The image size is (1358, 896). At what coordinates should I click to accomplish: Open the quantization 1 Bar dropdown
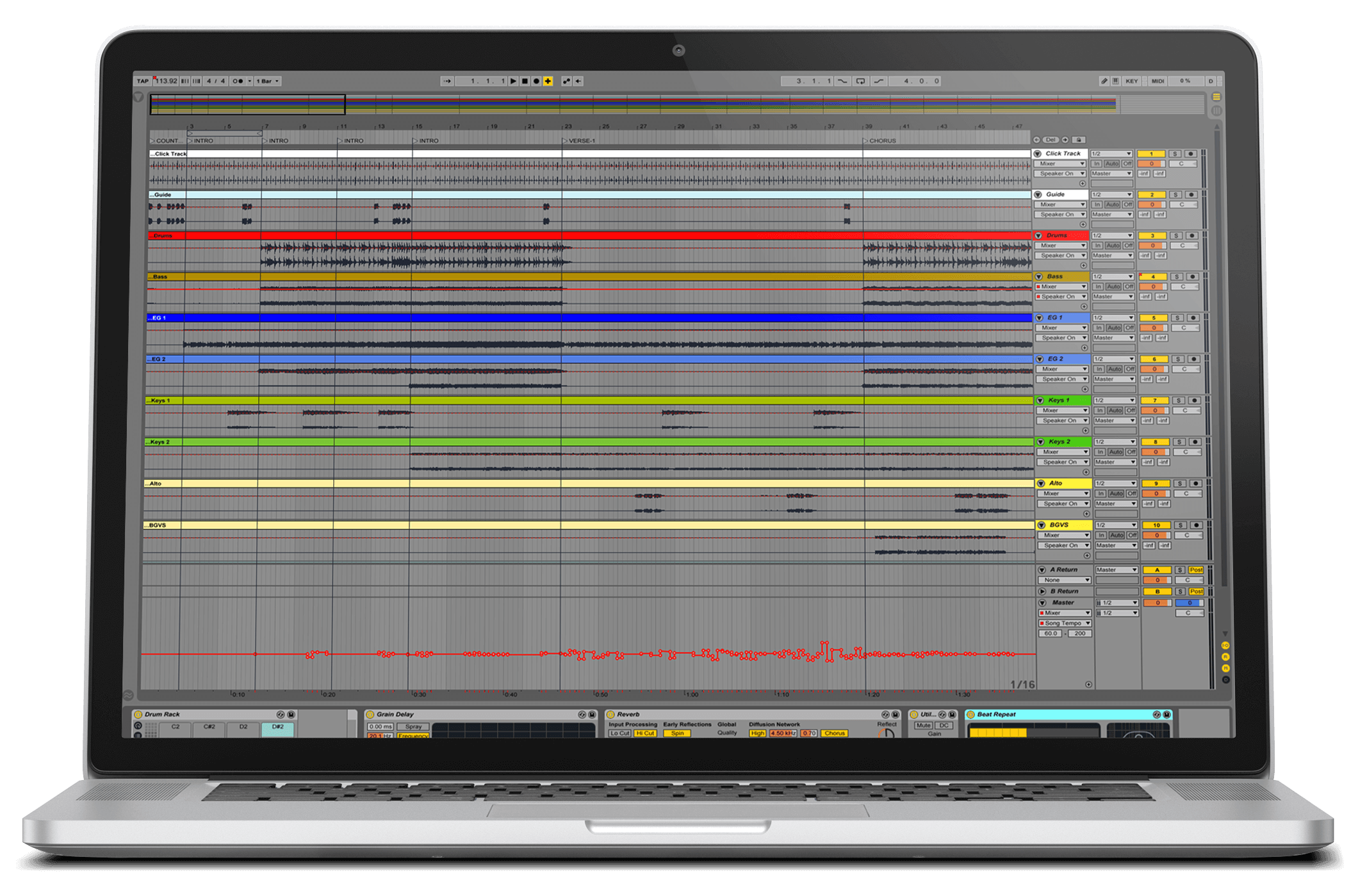pyautogui.click(x=268, y=81)
